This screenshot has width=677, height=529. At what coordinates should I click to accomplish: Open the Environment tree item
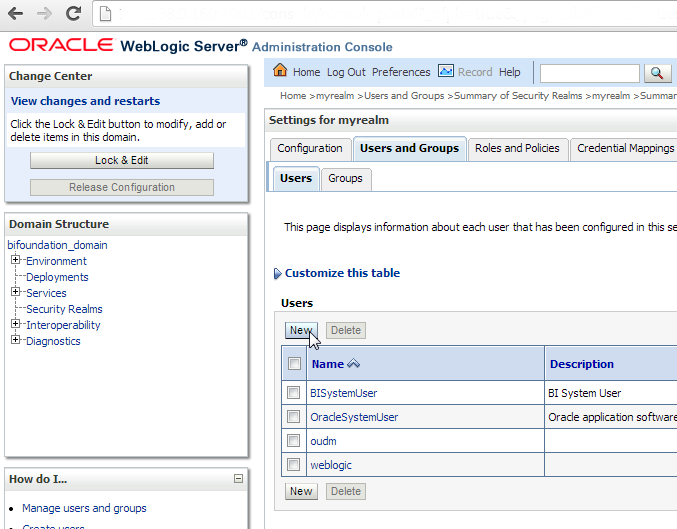click(x=56, y=261)
